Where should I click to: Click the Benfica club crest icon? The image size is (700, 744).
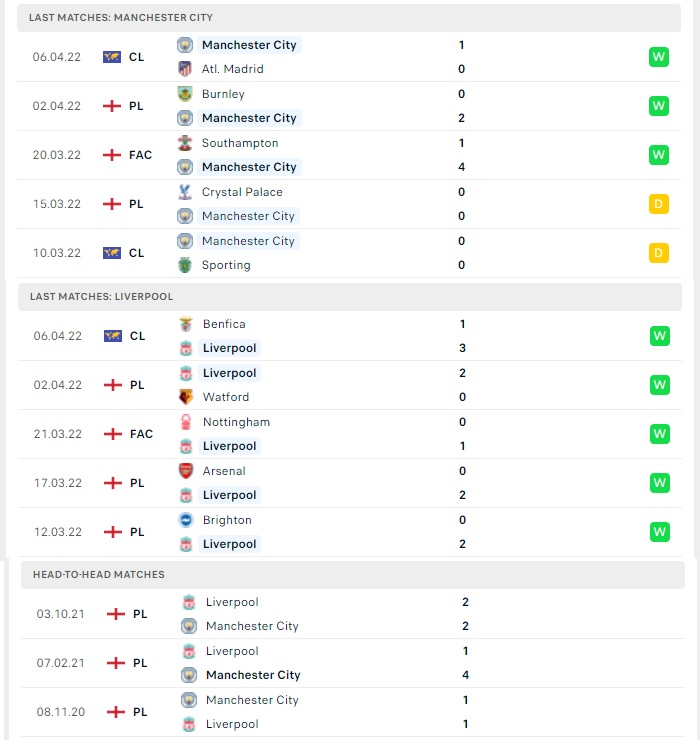pyautogui.click(x=186, y=325)
